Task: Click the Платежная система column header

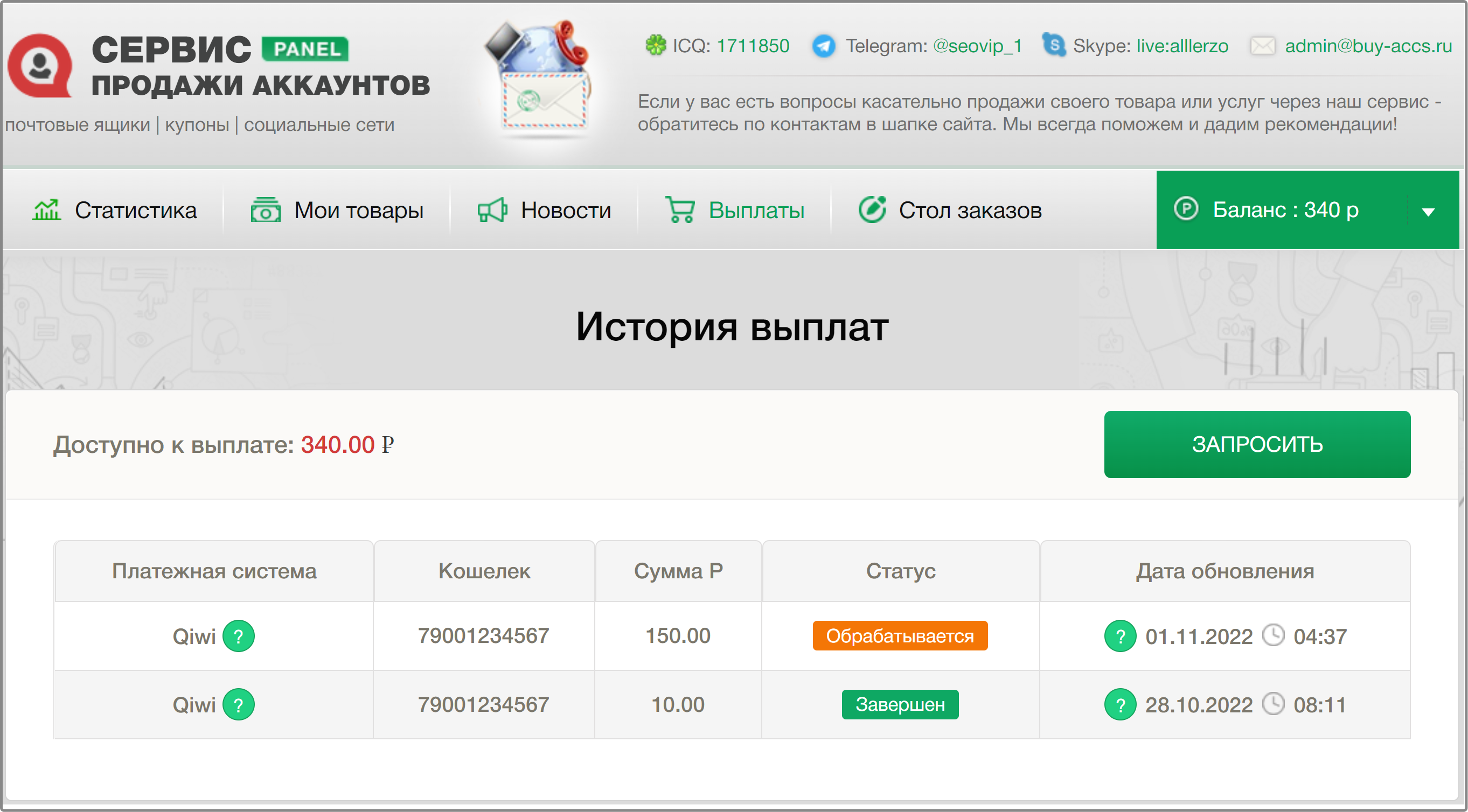Action: point(214,571)
